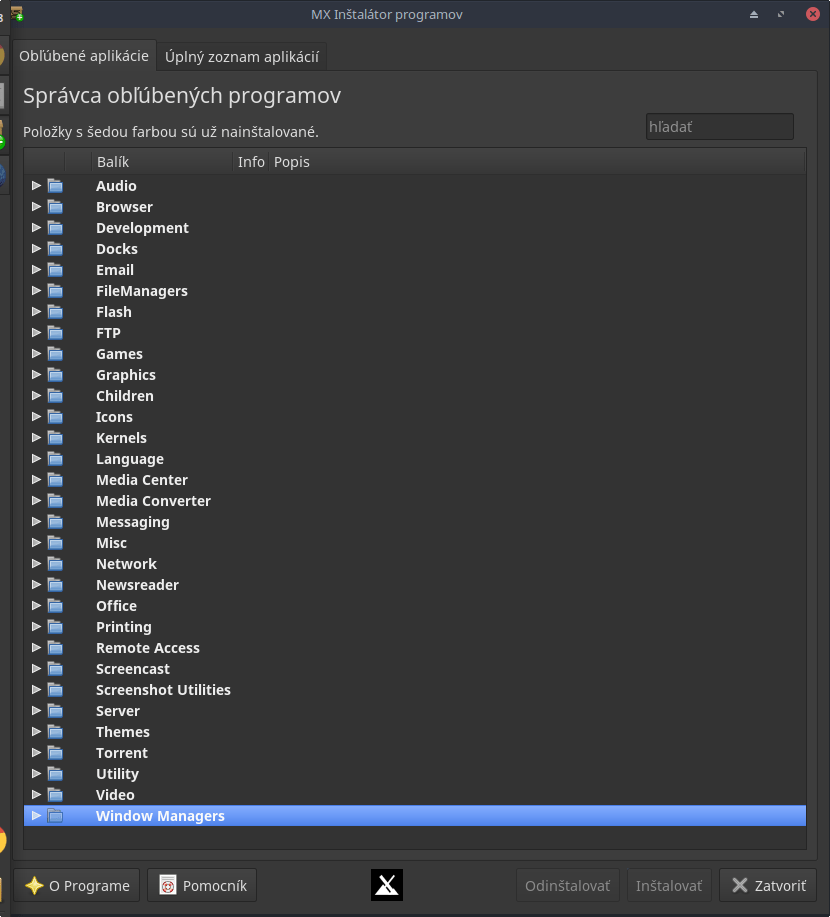830x917 pixels.
Task: Click the Browser folder icon
Action: [x=55, y=207]
